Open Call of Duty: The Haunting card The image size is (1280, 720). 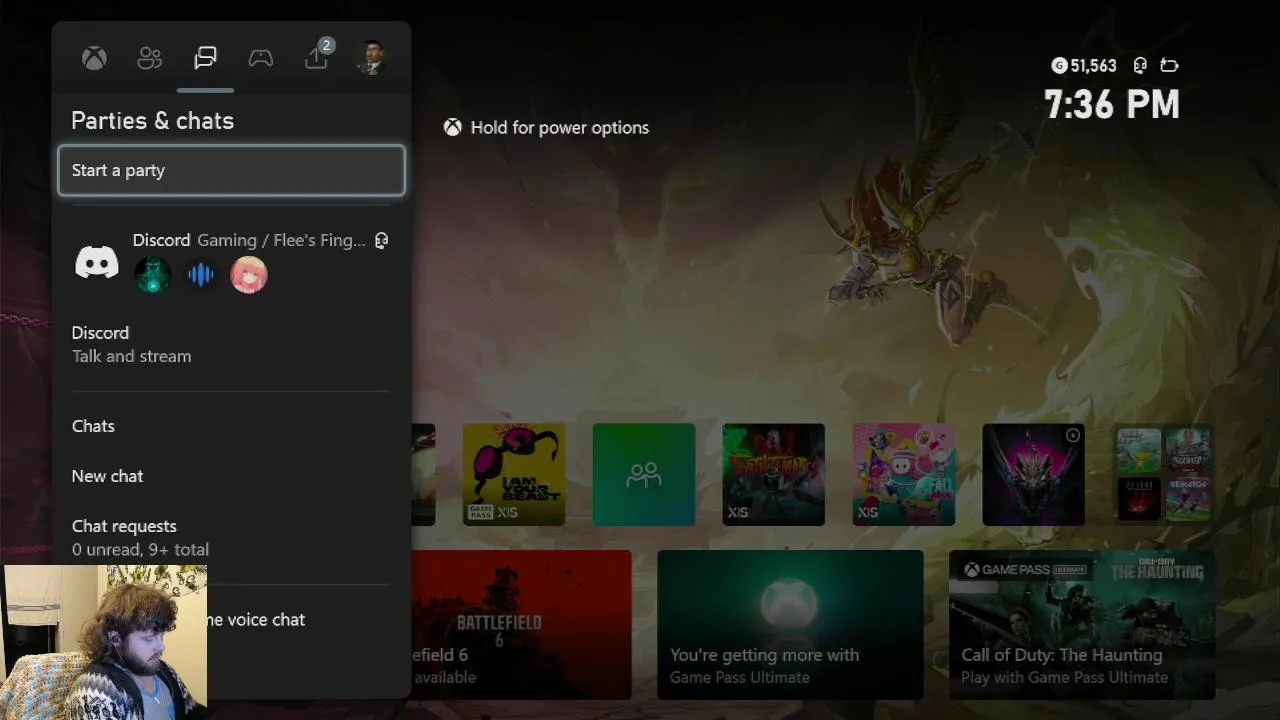(1082, 625)
